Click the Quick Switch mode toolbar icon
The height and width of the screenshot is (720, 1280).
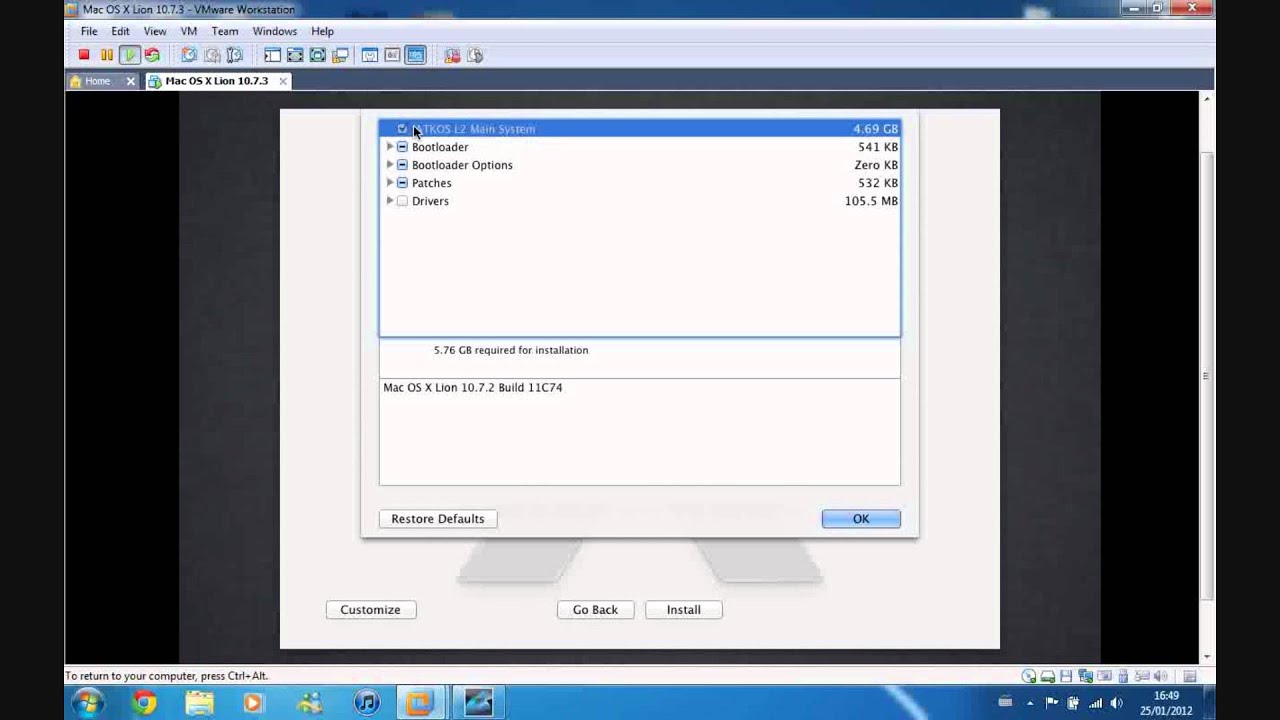[x=295, y=55]
